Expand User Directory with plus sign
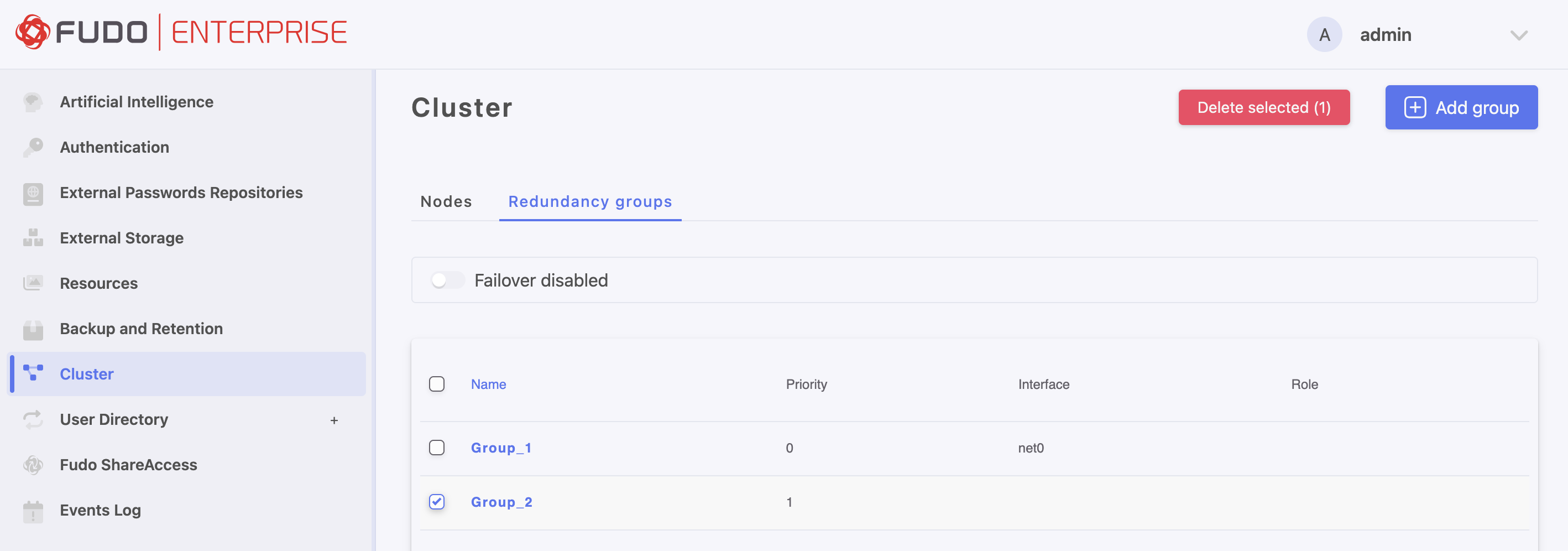Screen dimensions: 1568x551 333,420
